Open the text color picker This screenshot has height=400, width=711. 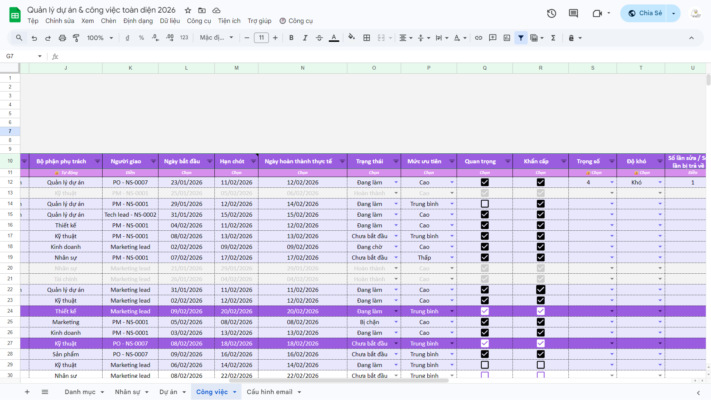click(x=334, y=38)
